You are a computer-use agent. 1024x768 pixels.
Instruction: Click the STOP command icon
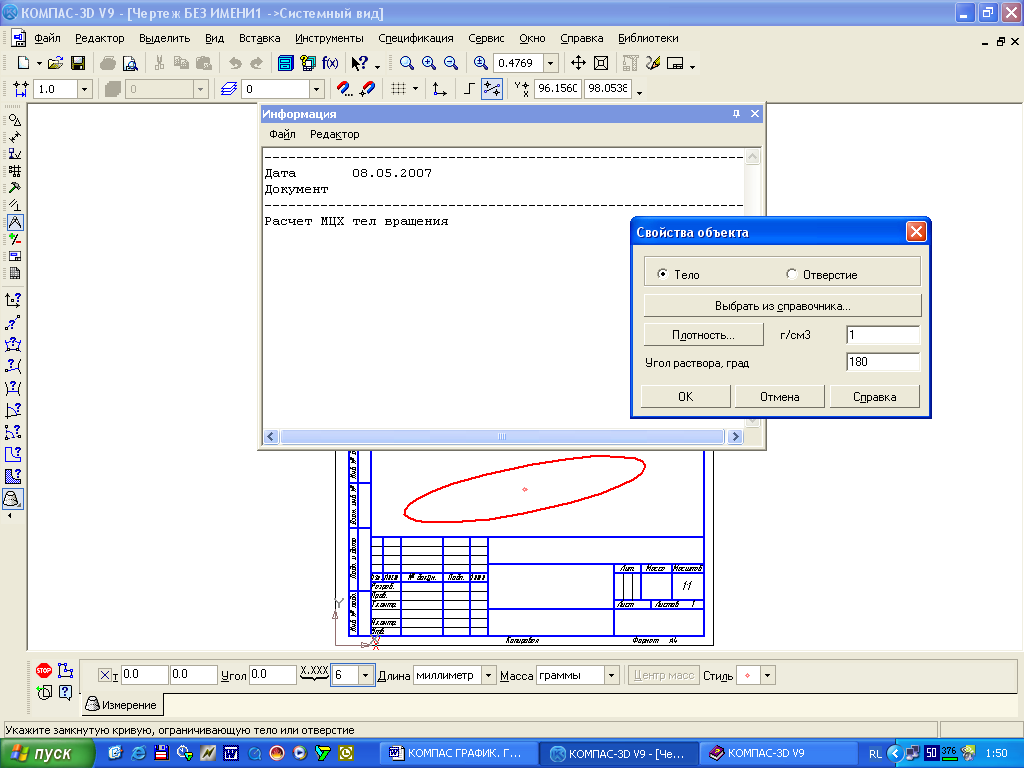(x=44, y=670)
